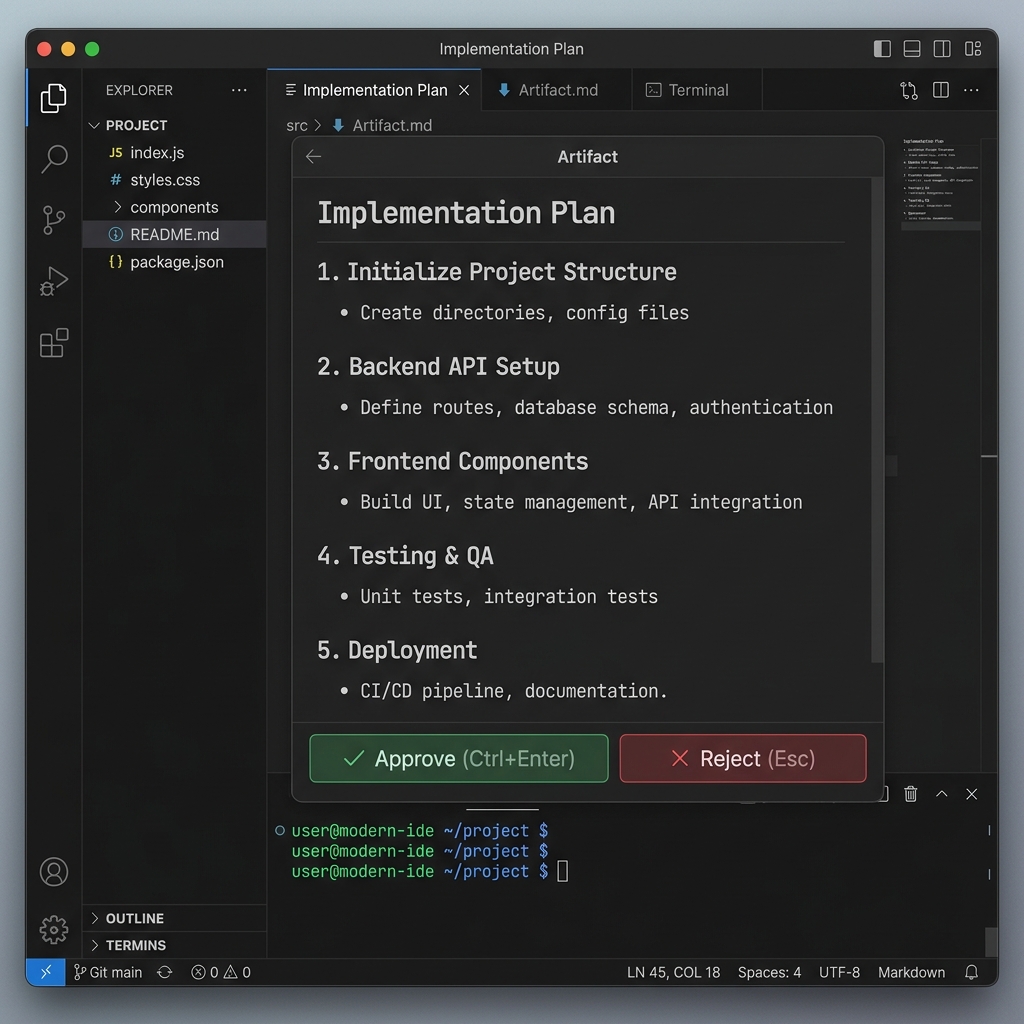Screen dimensions: 1024x1024
Task: Collapse the PROJECT folder tree
Action: point(95,125)
